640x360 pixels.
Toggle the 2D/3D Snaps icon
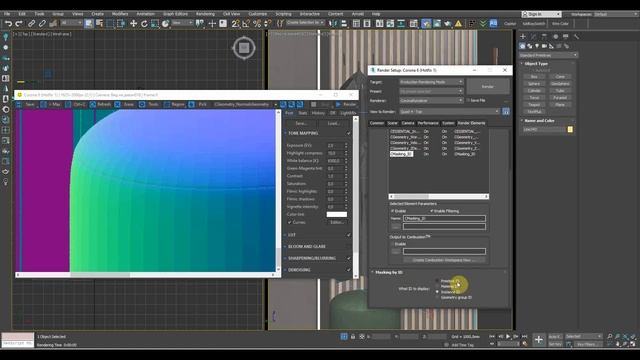(236, 24)
